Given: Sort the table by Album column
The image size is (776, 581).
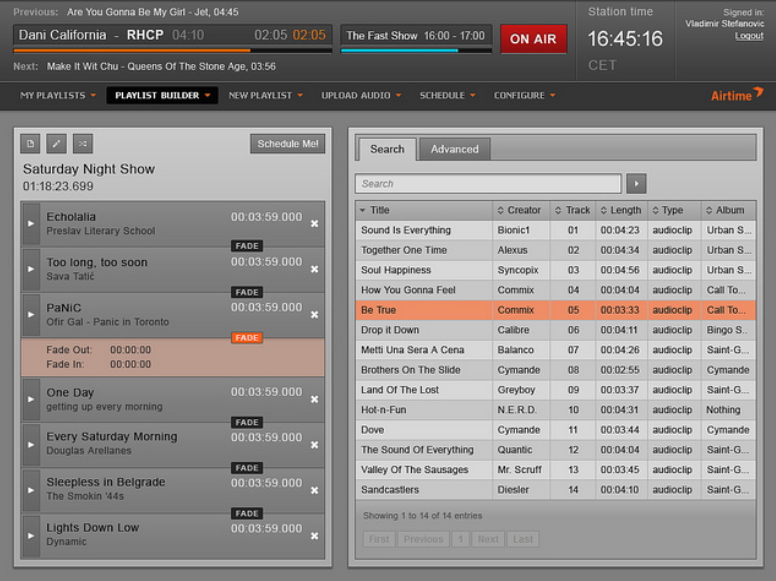Looking at the screenshot, I should pos(728,210).
